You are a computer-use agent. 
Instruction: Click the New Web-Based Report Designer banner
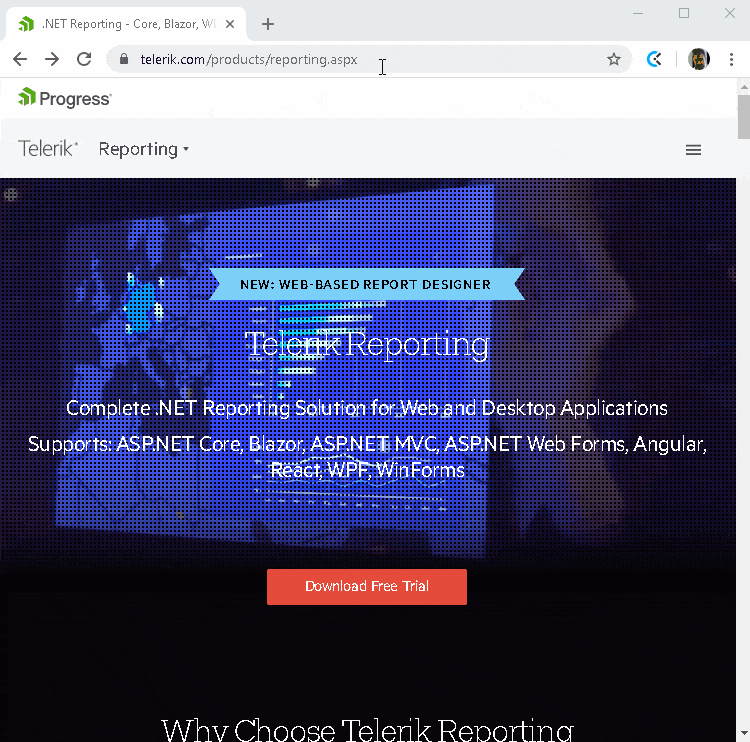coord(367,284)
